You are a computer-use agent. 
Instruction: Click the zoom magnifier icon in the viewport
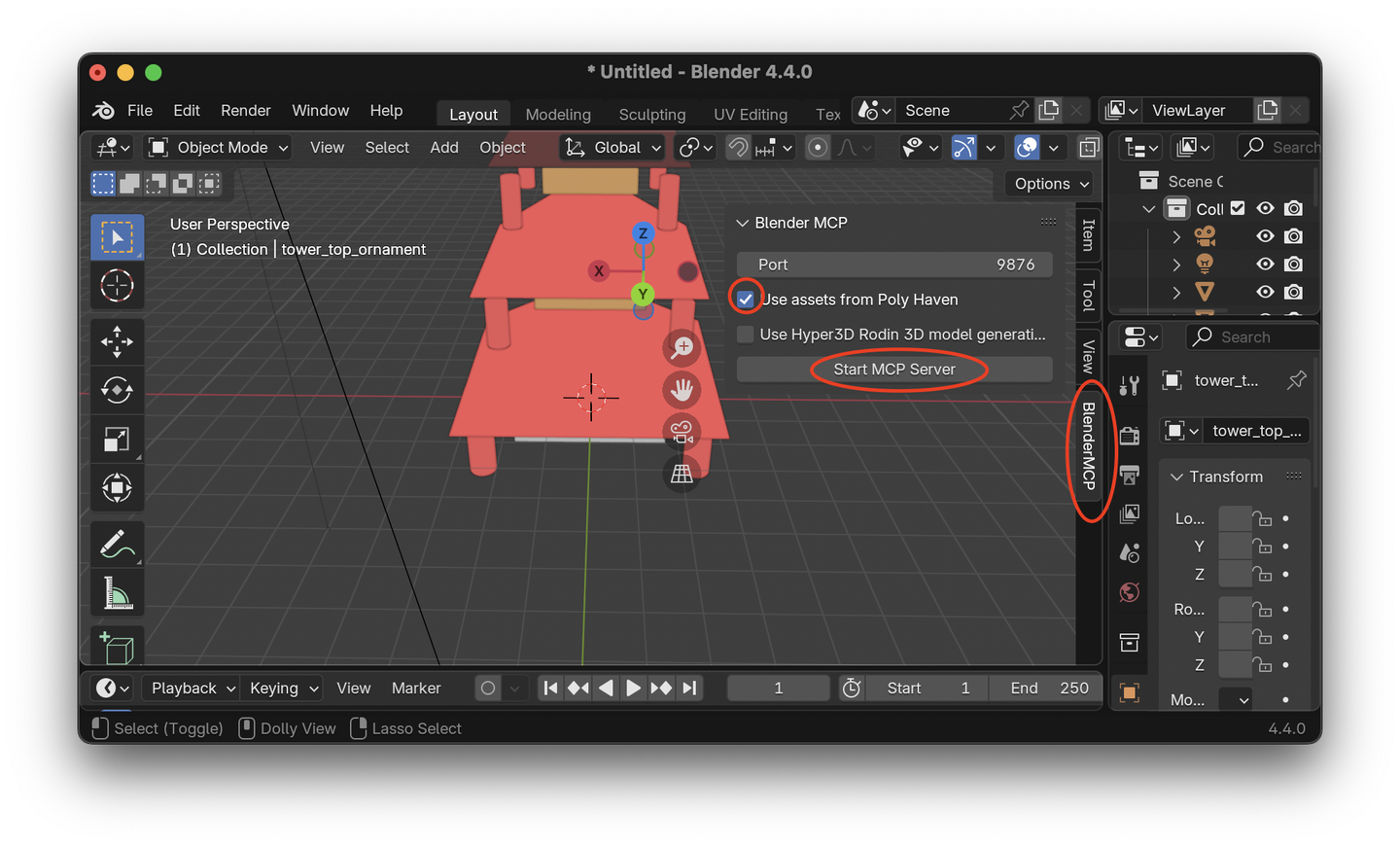click(x=682, y=347)
